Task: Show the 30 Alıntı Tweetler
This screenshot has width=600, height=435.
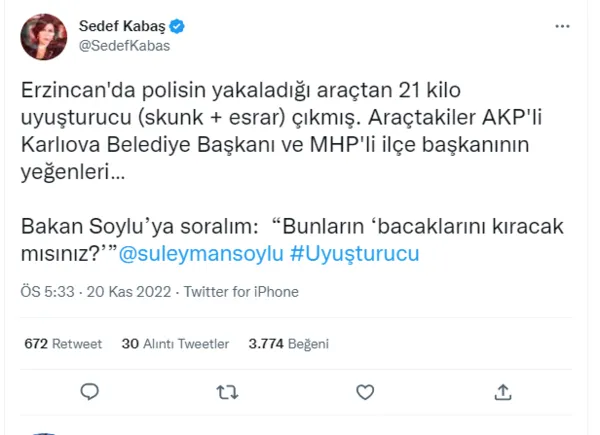Action: [168, 343]
